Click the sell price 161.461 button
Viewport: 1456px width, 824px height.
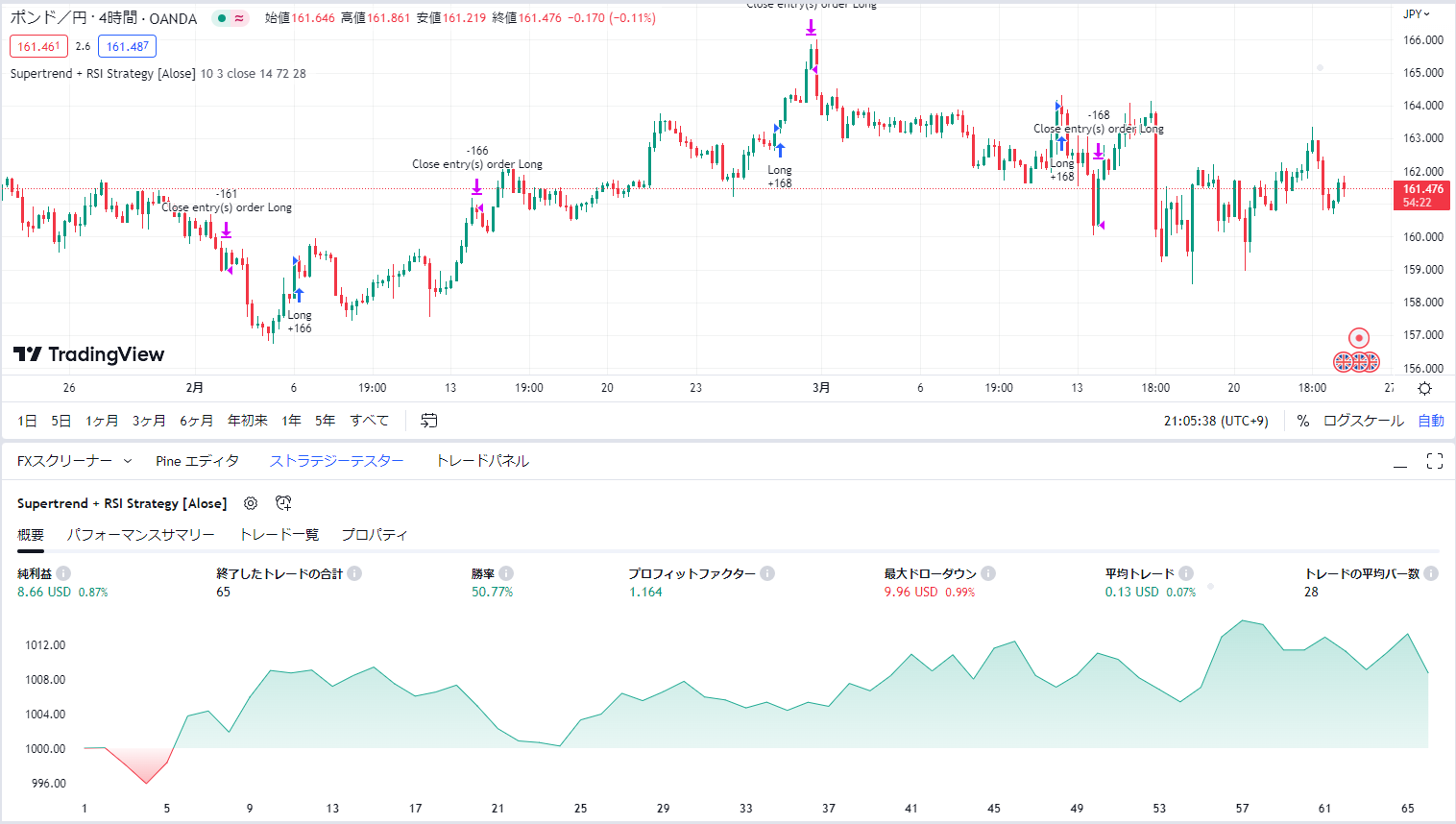[39, 46]
